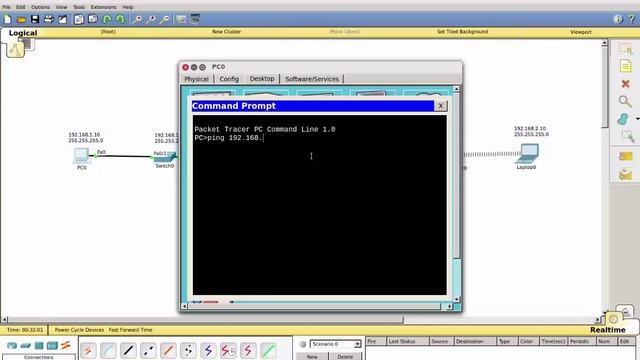
Task: Expand the drawing shape tool dropdown arrow
Action: pyautogui.click(x=638, y=119)
